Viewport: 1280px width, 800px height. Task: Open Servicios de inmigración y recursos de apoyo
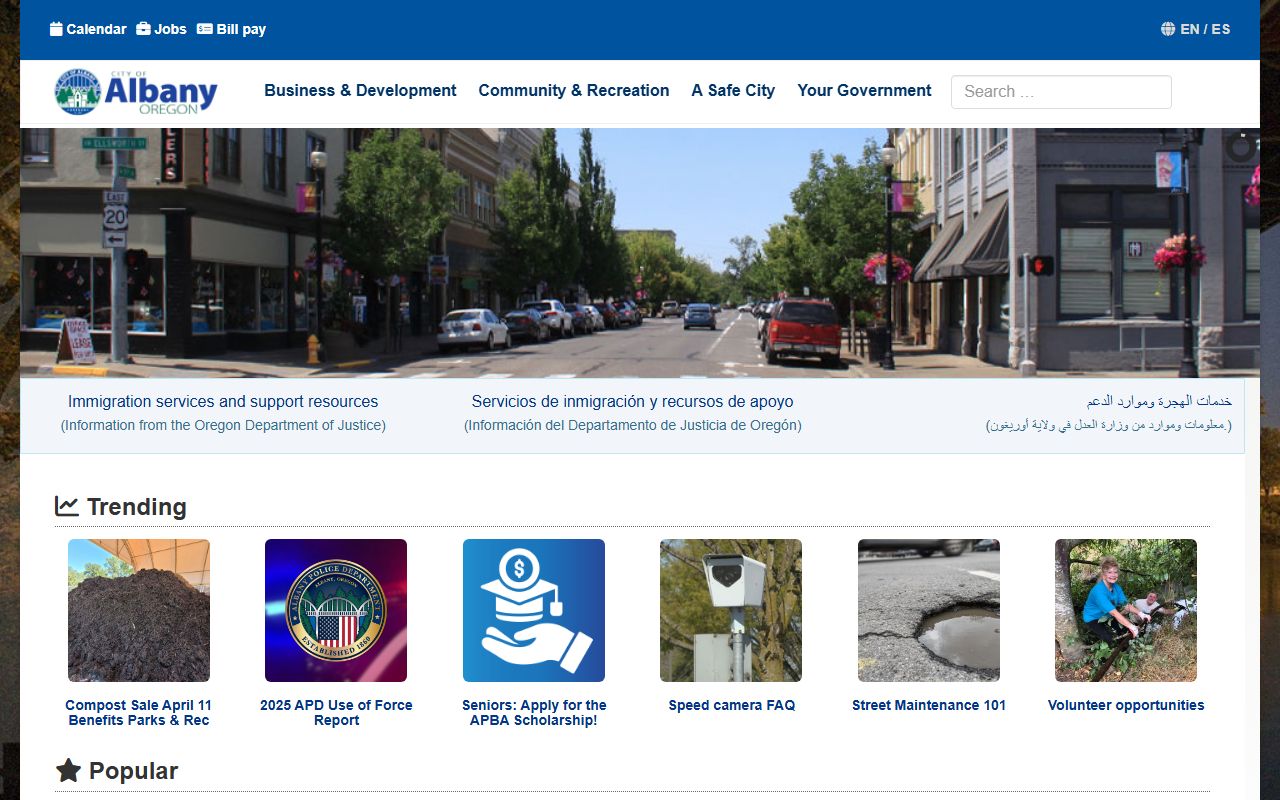tap(633, 401)
